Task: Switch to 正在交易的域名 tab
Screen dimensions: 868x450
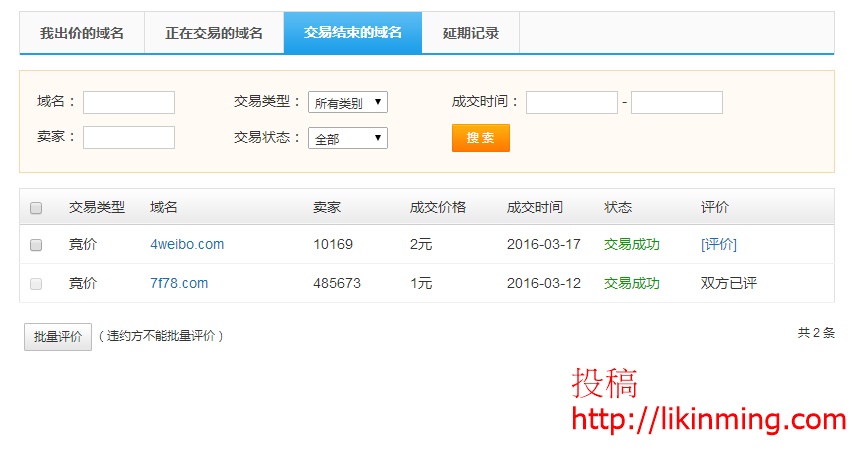Action: [214, 33]
